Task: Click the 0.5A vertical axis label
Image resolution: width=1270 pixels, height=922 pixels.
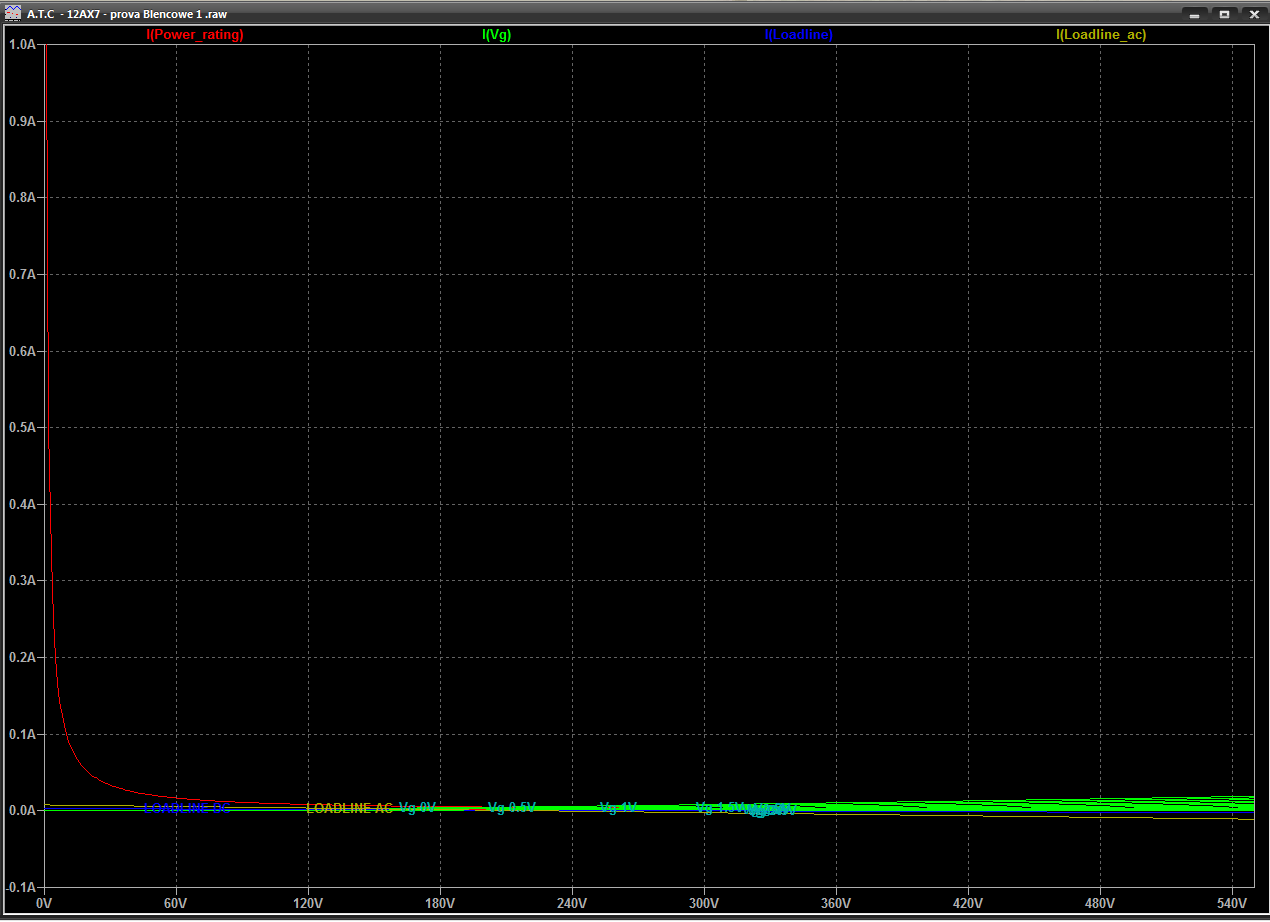Action: 21,428
